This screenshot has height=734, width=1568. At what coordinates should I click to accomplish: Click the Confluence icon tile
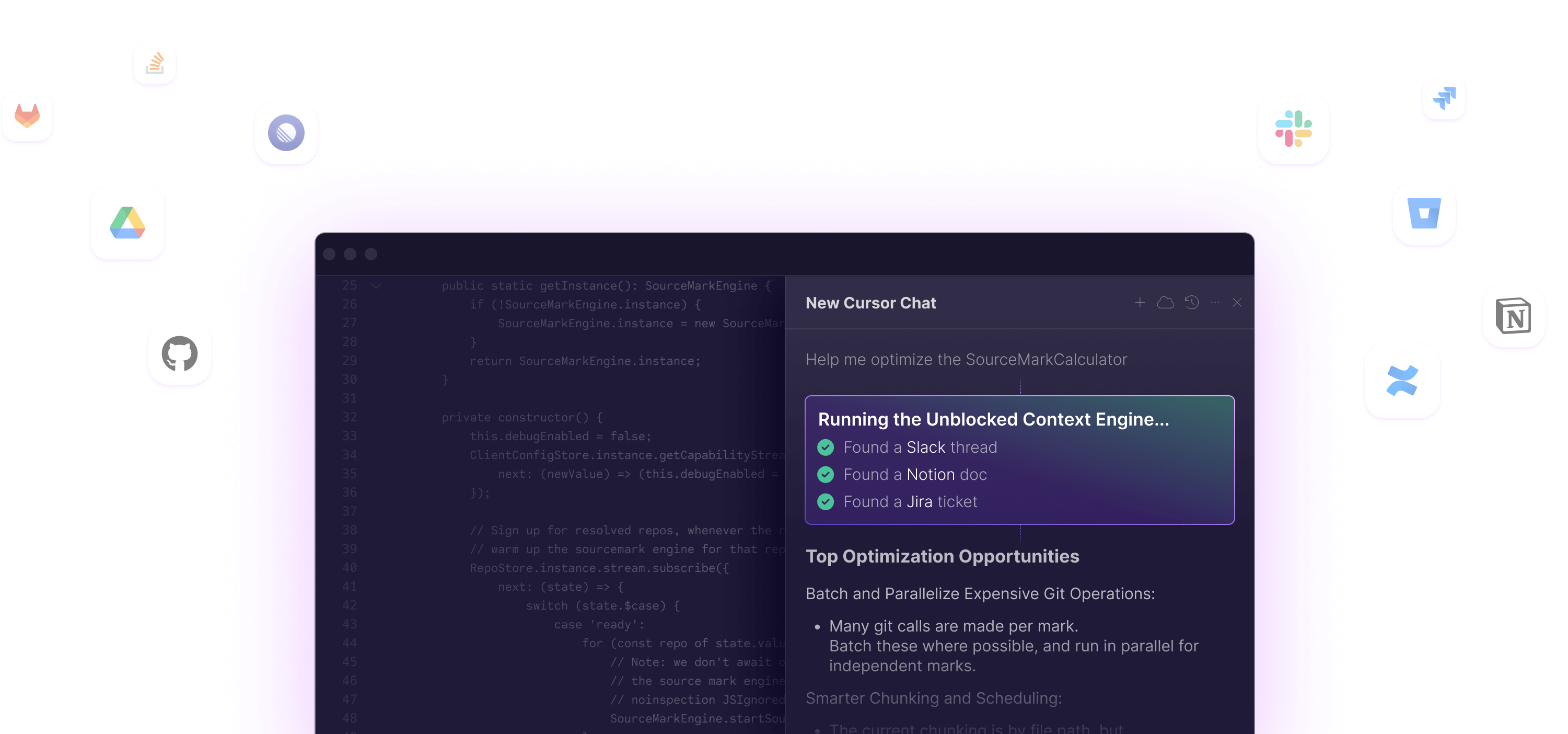[1402, 381]
